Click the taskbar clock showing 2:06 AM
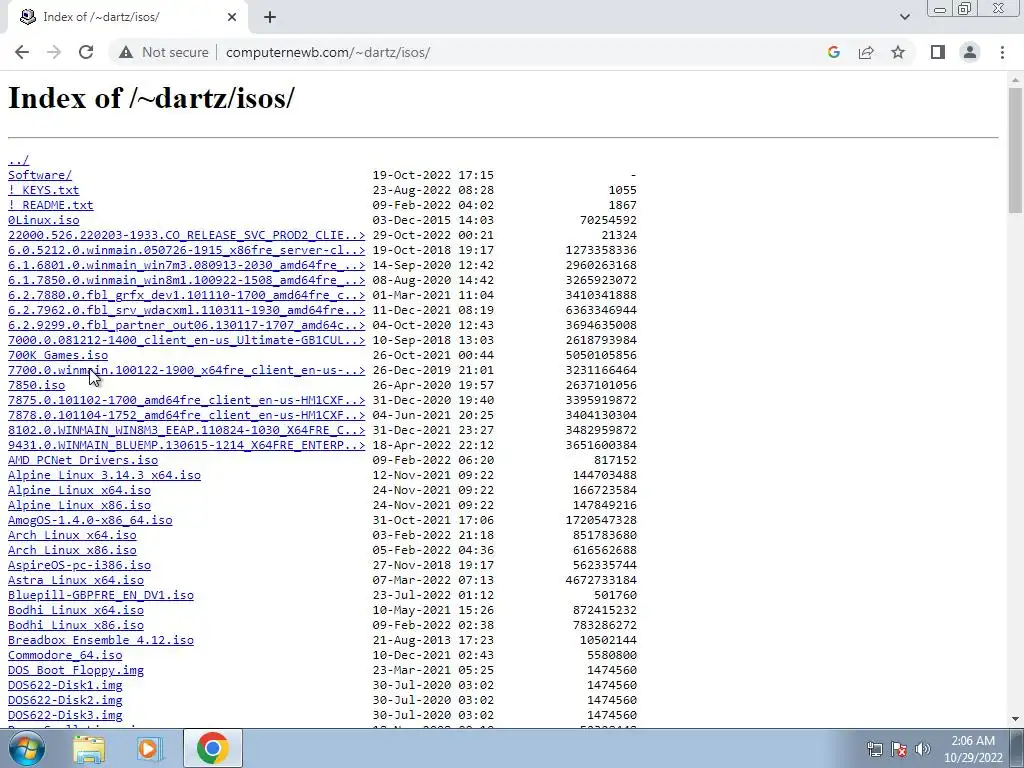This screenshot has height=768, width=1024. pyautogui.click(x=973, y=749)
